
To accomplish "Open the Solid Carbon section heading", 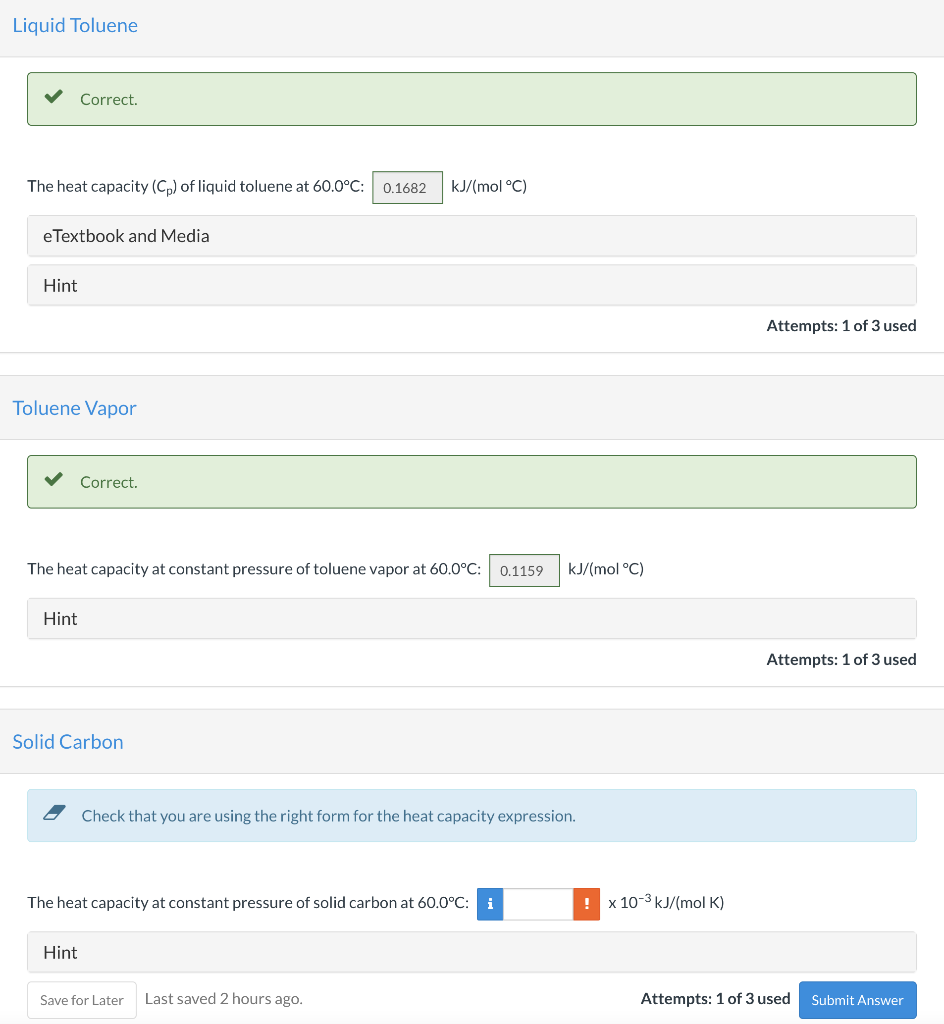I will [x=68, y=742].
